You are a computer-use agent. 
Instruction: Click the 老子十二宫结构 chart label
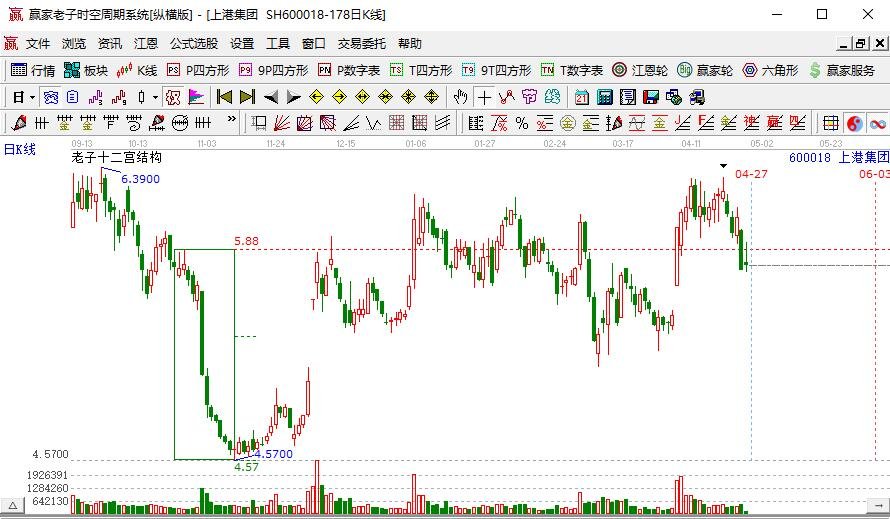pos(116,157)
